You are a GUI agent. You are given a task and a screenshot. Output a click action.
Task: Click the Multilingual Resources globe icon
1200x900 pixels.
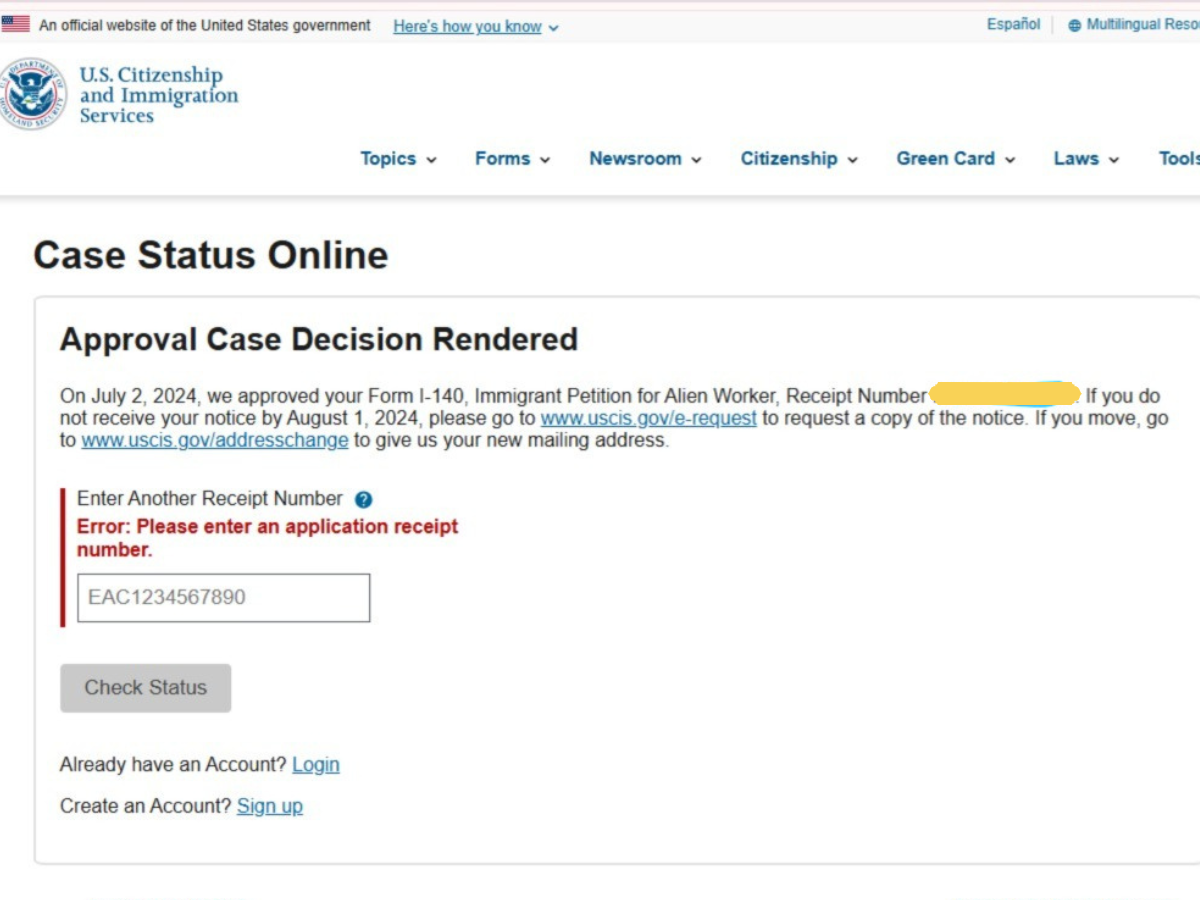click(x=1075, y=26)
